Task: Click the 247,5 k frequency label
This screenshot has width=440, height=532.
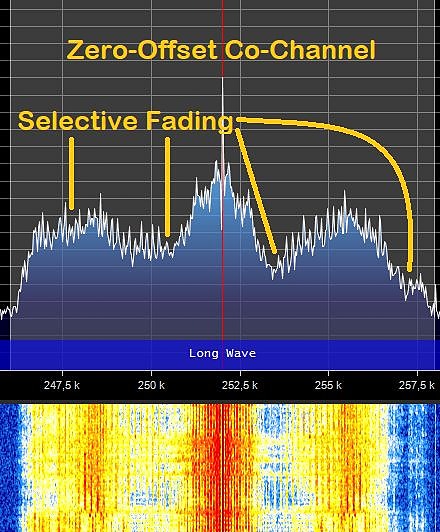Action: click(x=62, y=385)
